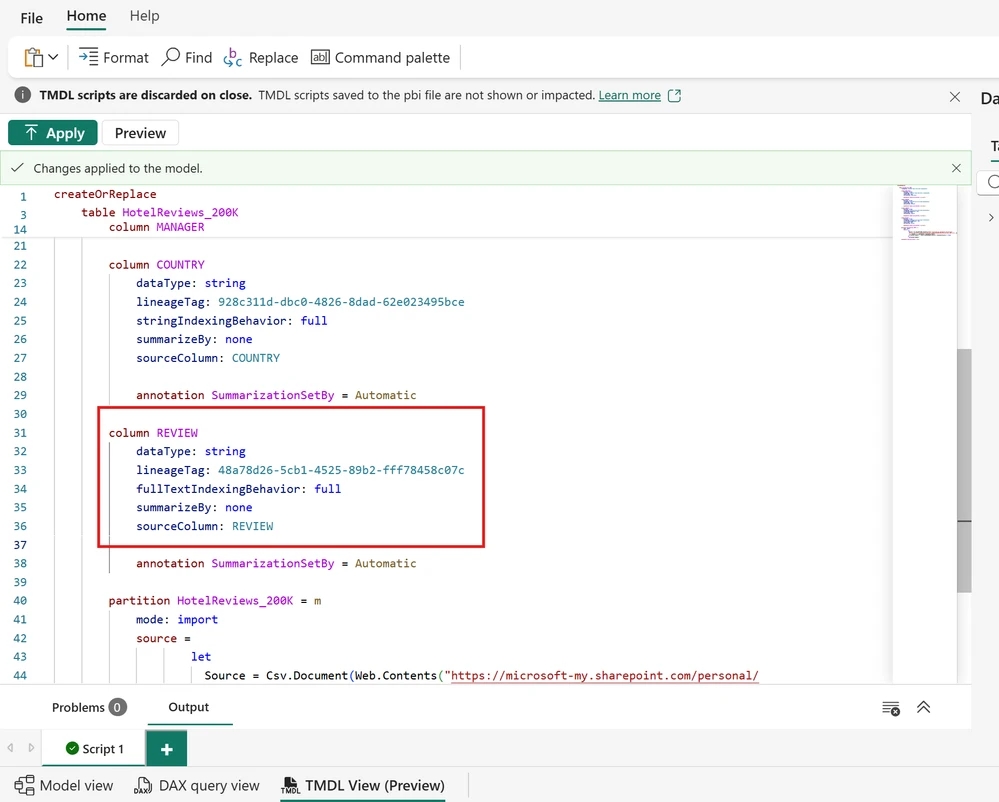999x802 pixels.
Task: Expand the right Data pane chevron
Action: coord(991,218)
